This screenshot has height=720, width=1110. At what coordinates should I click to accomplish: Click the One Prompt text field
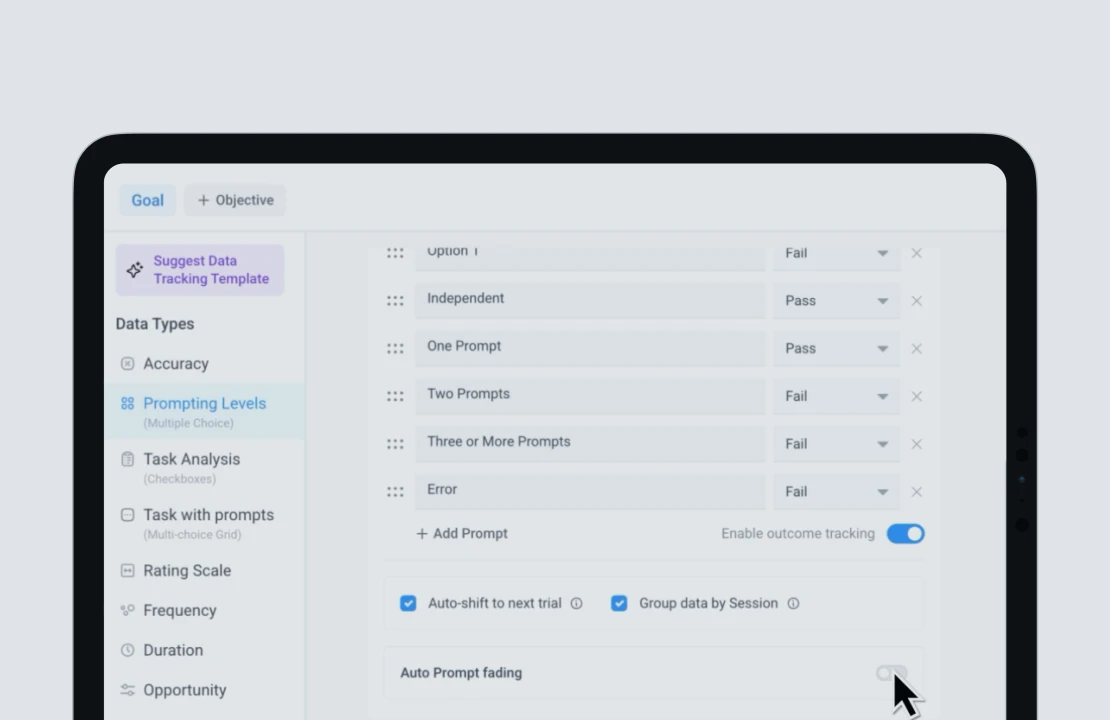(x=590, y=348)
